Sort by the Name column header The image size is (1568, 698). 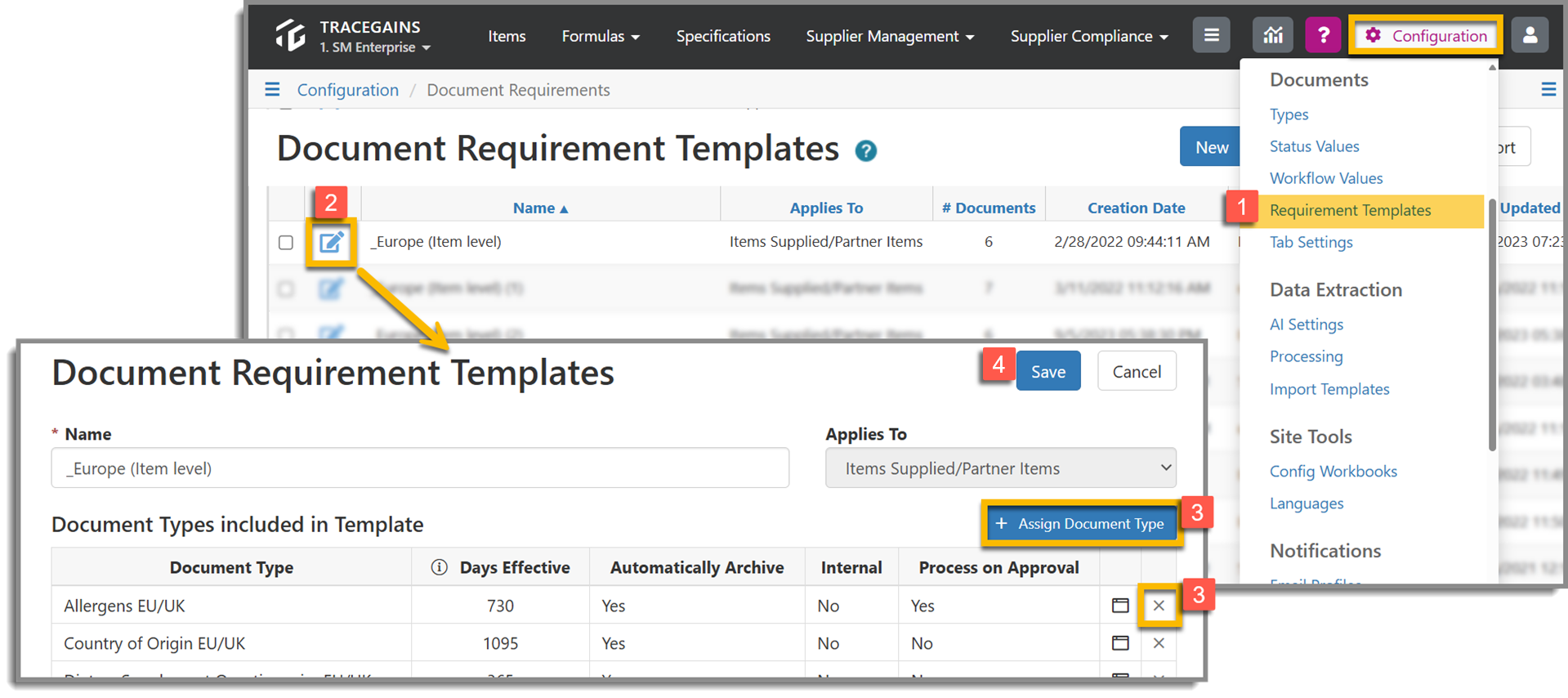540,208
